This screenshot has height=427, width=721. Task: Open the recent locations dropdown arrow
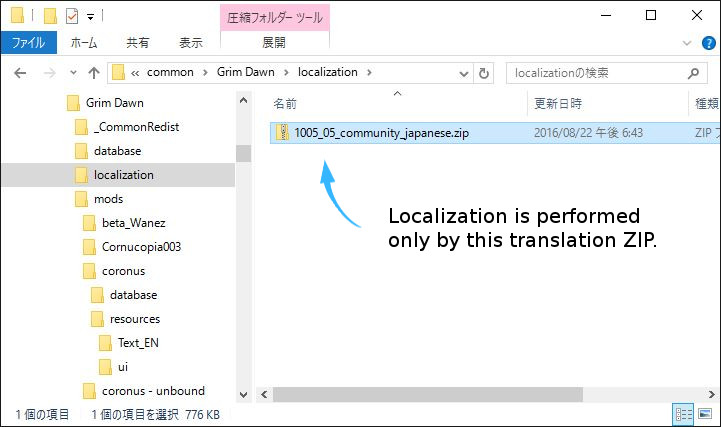[x=72, y=73]
